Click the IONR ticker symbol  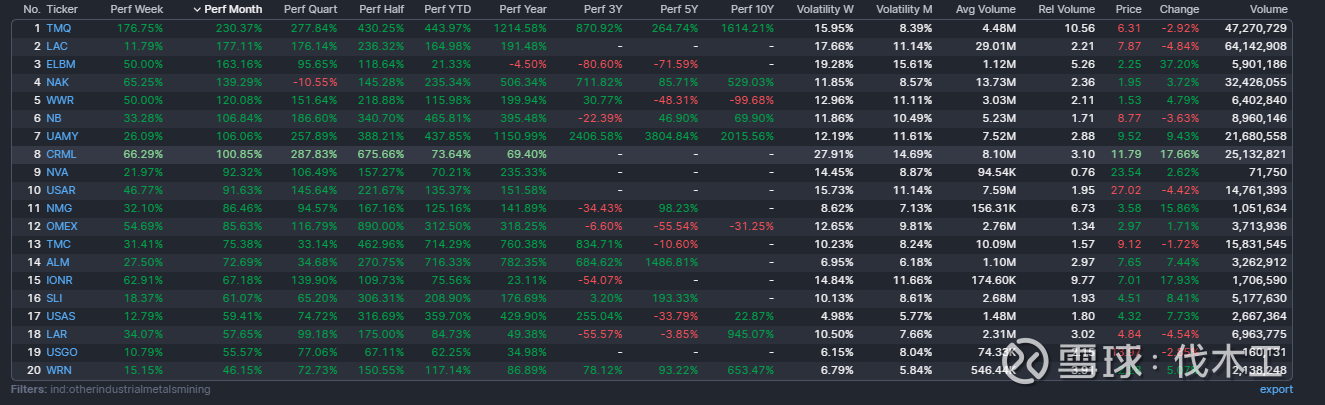[61, 280]
